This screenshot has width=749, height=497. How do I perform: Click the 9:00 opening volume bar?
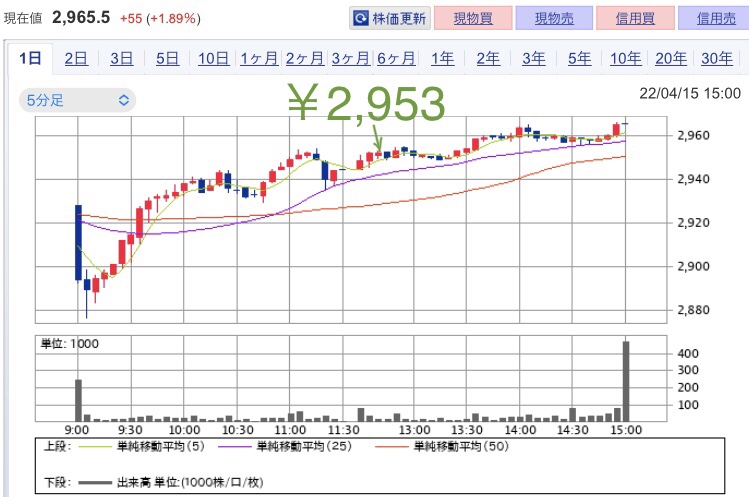coord(78,400)
